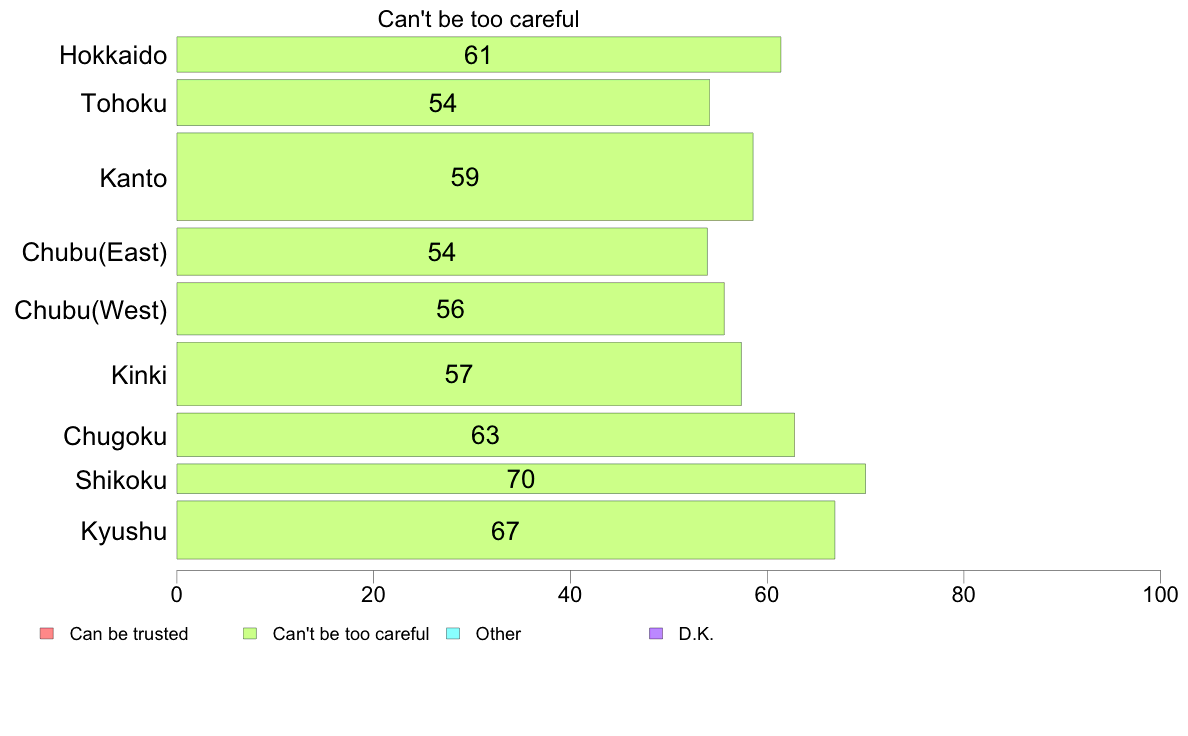Click the Hokkaido axis label
This screenshot has height=736, width=1188.
(113, 55)
